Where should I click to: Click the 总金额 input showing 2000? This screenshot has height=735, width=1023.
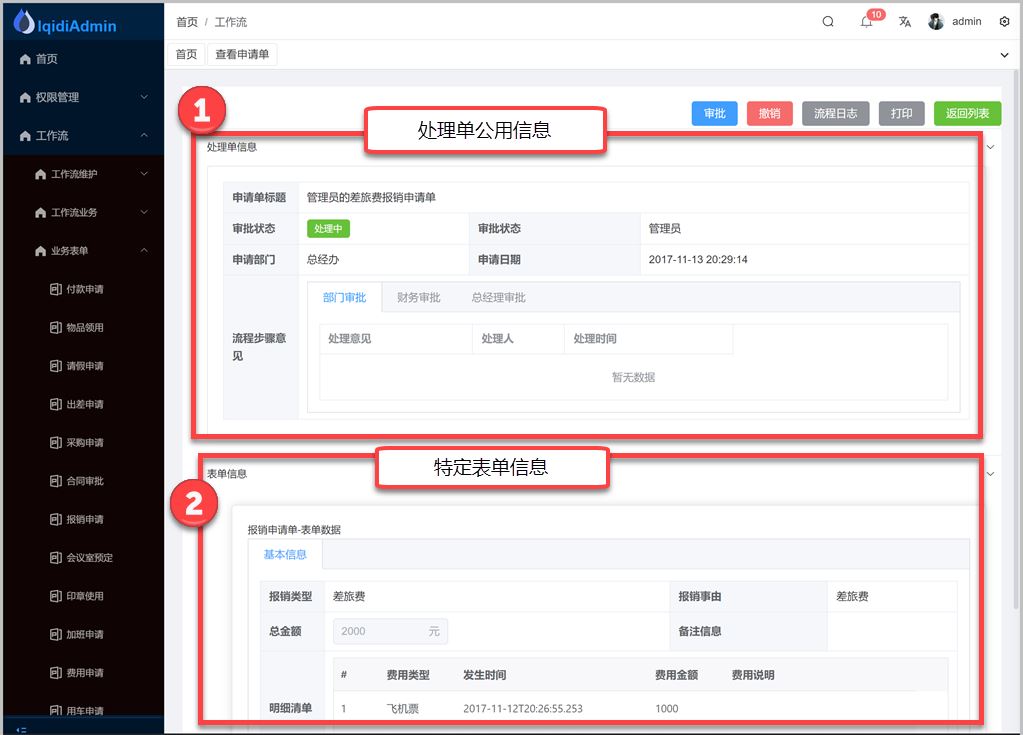coord(390,631)
